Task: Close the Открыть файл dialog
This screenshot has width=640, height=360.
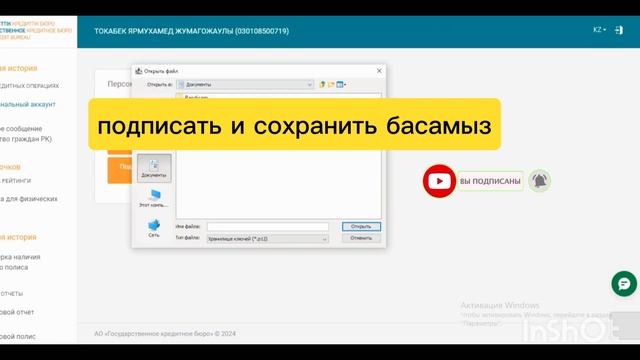Action: (x=379, y=71)
